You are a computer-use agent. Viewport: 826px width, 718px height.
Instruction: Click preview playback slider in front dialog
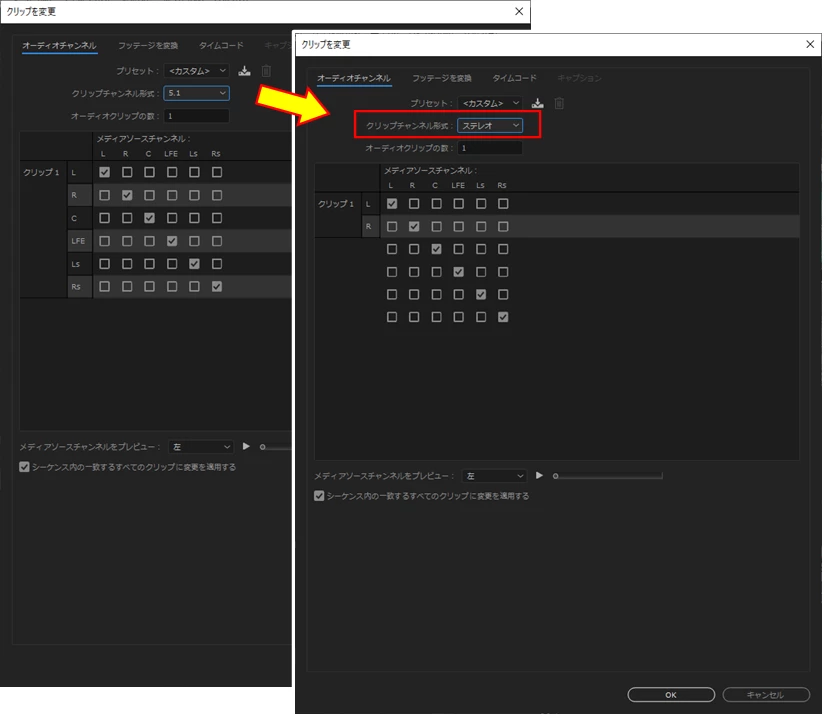coord(609,476)
